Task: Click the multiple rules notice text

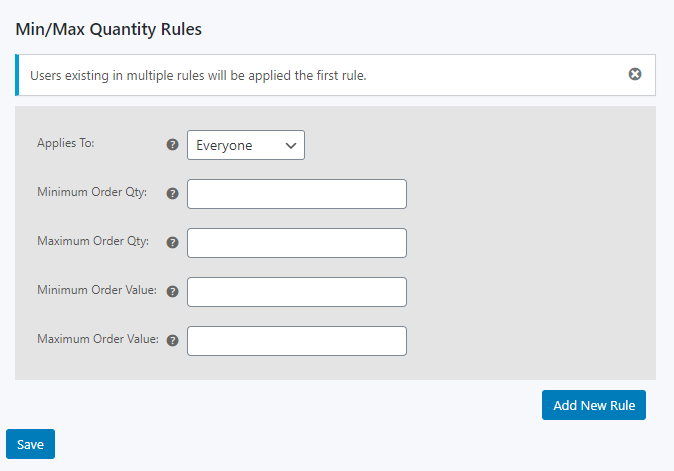Action: point(198,75)
